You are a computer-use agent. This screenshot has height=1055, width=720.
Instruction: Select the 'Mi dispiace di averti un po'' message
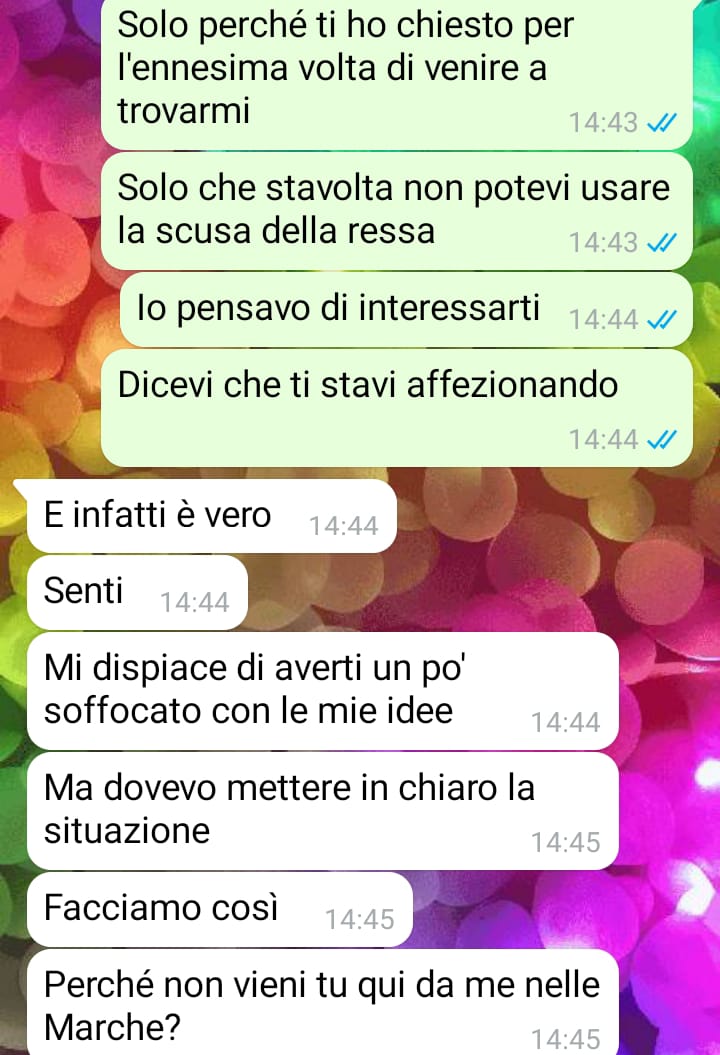pos(322,691)
